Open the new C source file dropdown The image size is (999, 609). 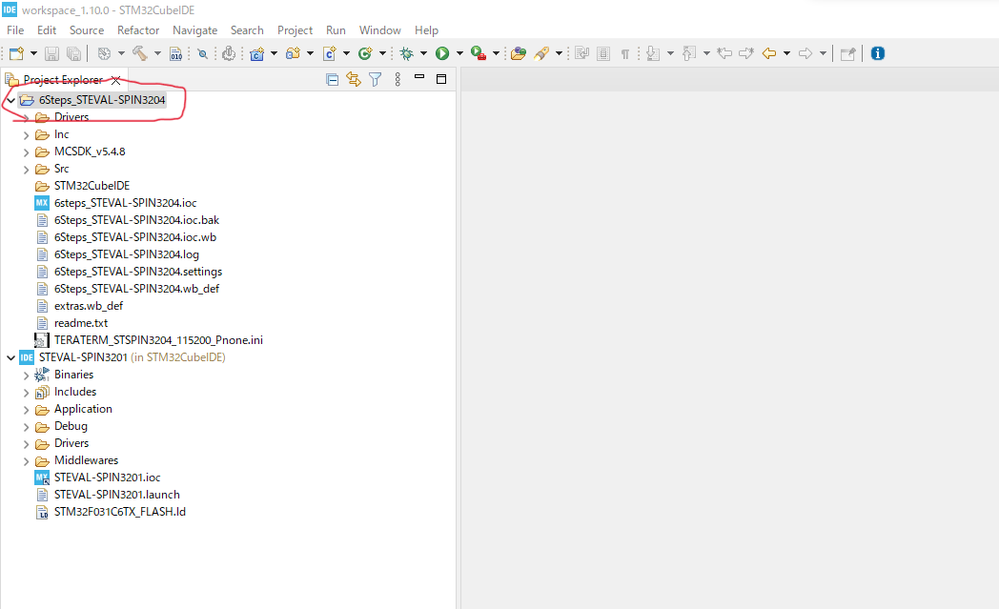[347, 54]
